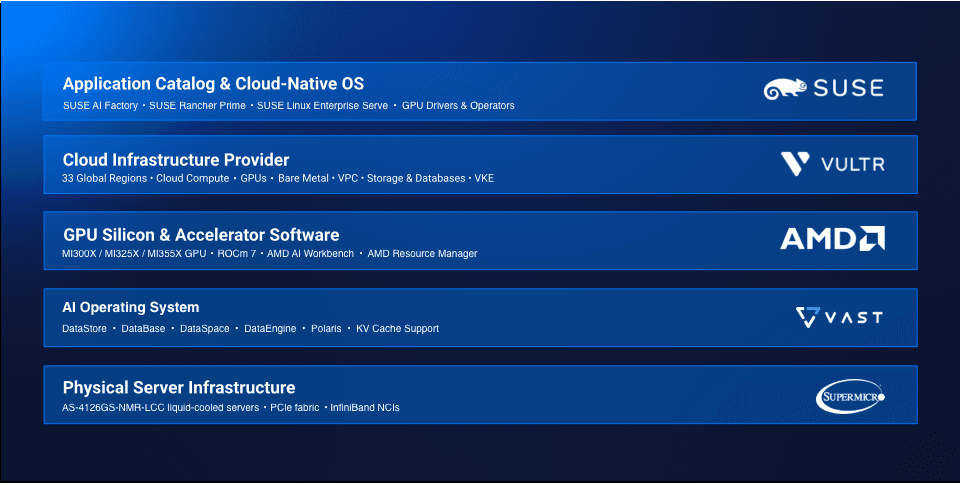Click the VPC text

(348, 178)
